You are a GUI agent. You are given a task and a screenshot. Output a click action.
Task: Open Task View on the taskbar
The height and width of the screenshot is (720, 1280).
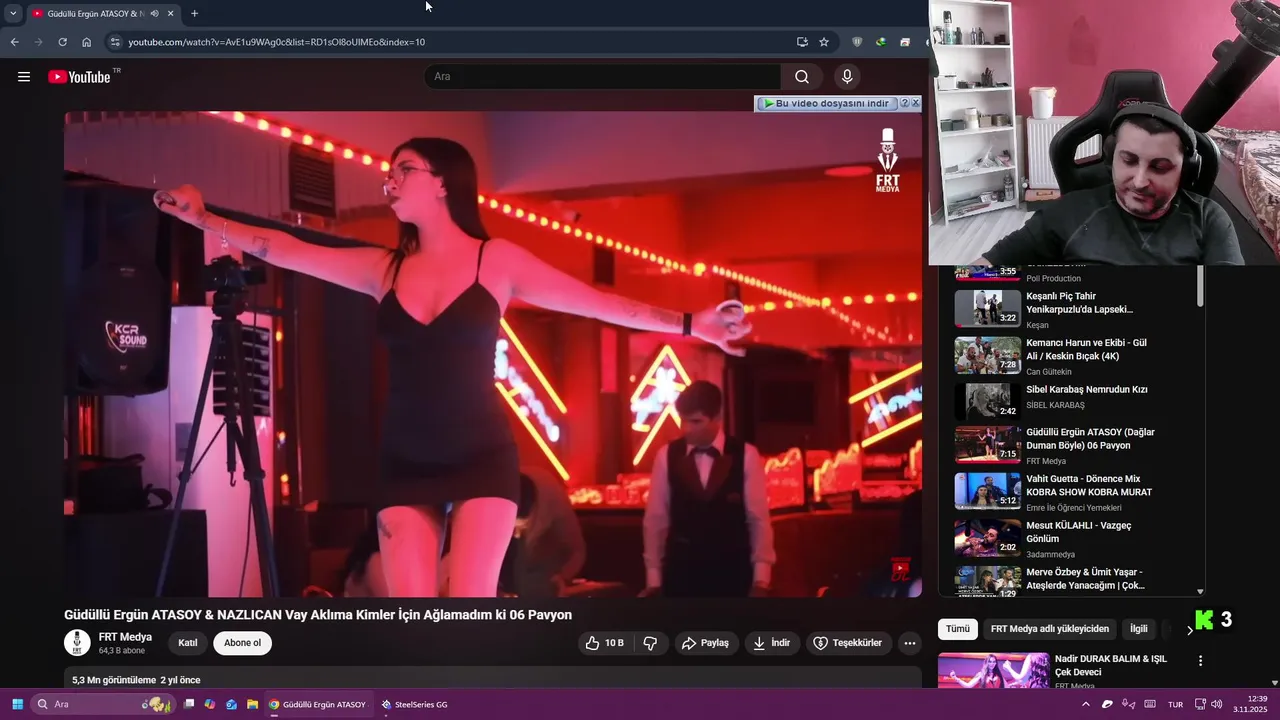(188, 704)
